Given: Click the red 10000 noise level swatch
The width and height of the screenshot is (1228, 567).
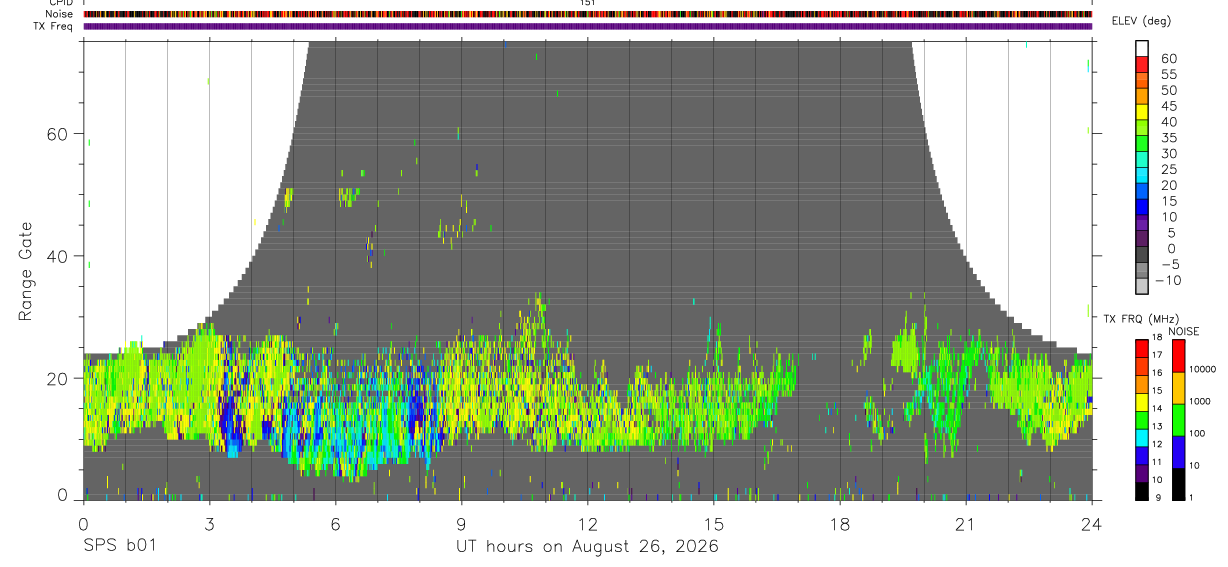Looking at the screenshot, I should click(1178, 356).
